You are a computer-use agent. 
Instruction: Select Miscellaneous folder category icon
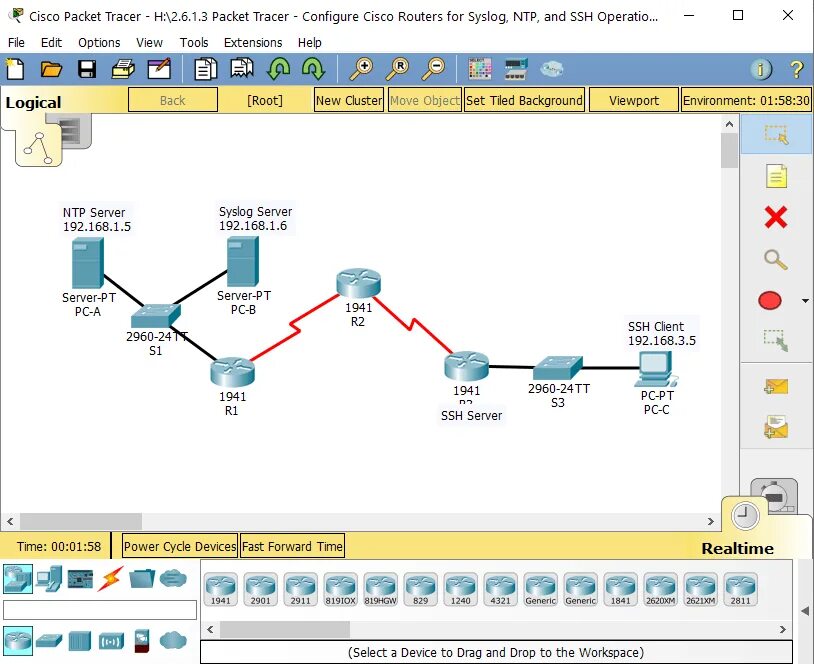(x=142, y=578)
